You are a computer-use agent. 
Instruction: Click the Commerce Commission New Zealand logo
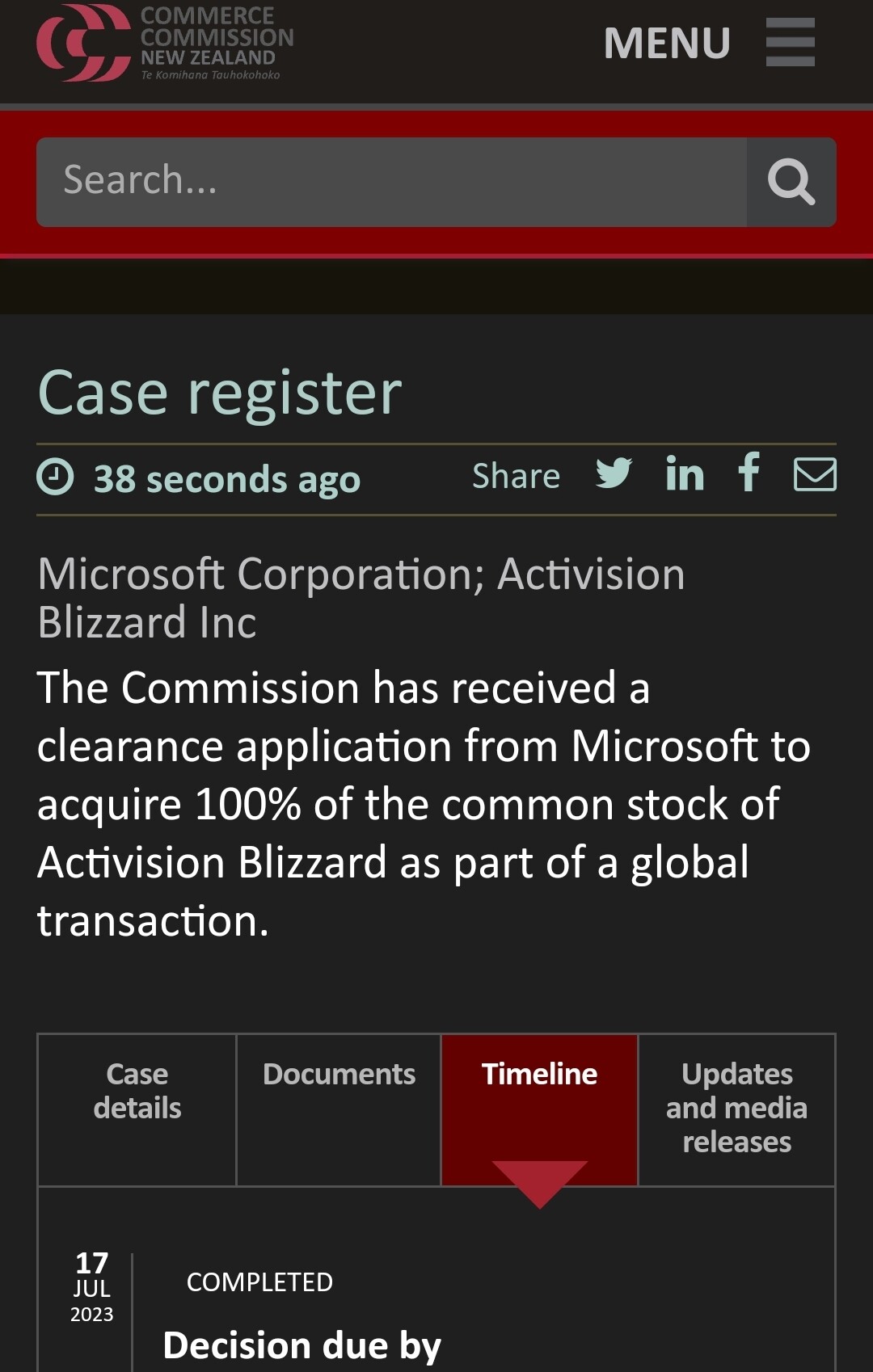(x=165, y=44)
